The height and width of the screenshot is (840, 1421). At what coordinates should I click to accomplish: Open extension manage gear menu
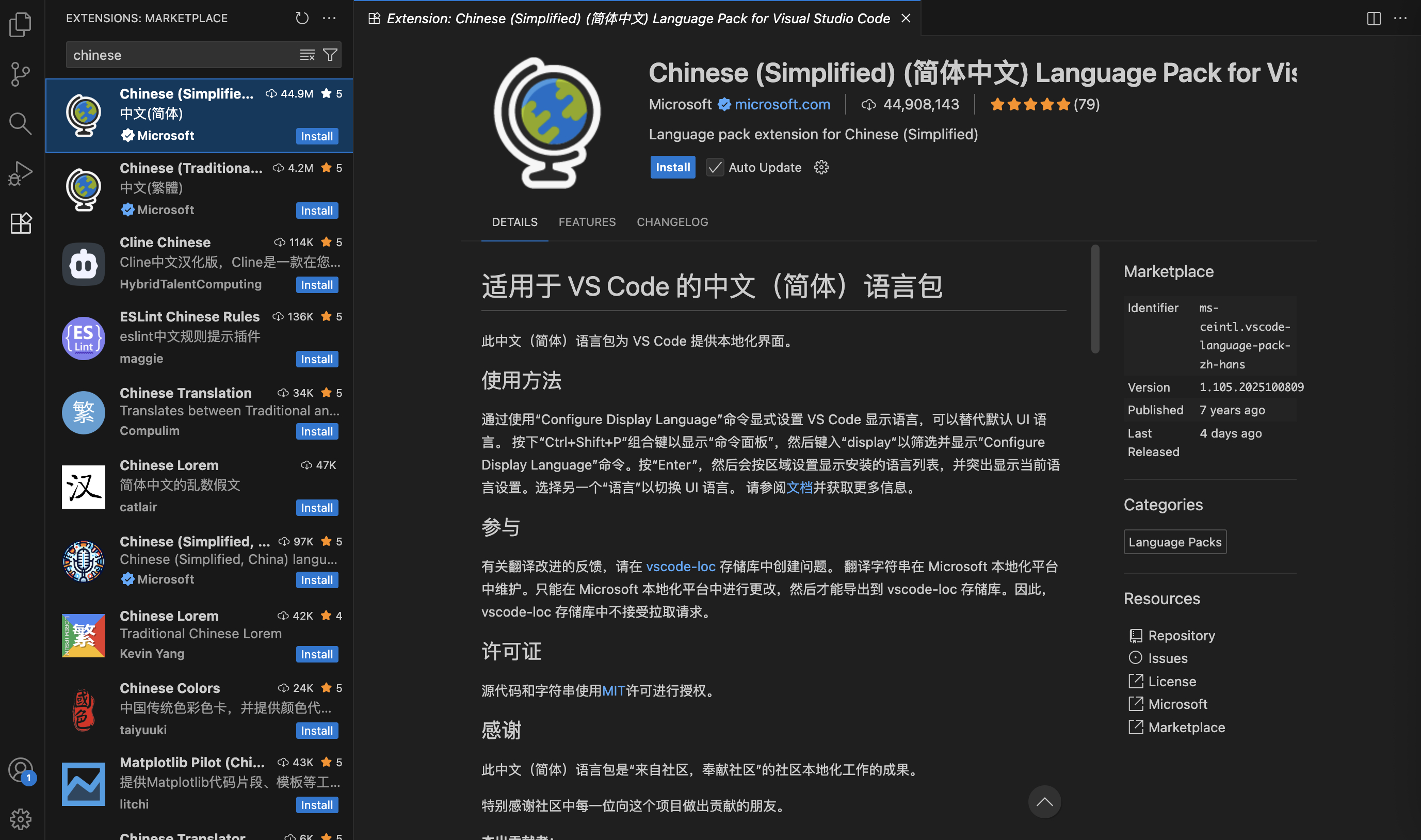[x=821, y=168]
